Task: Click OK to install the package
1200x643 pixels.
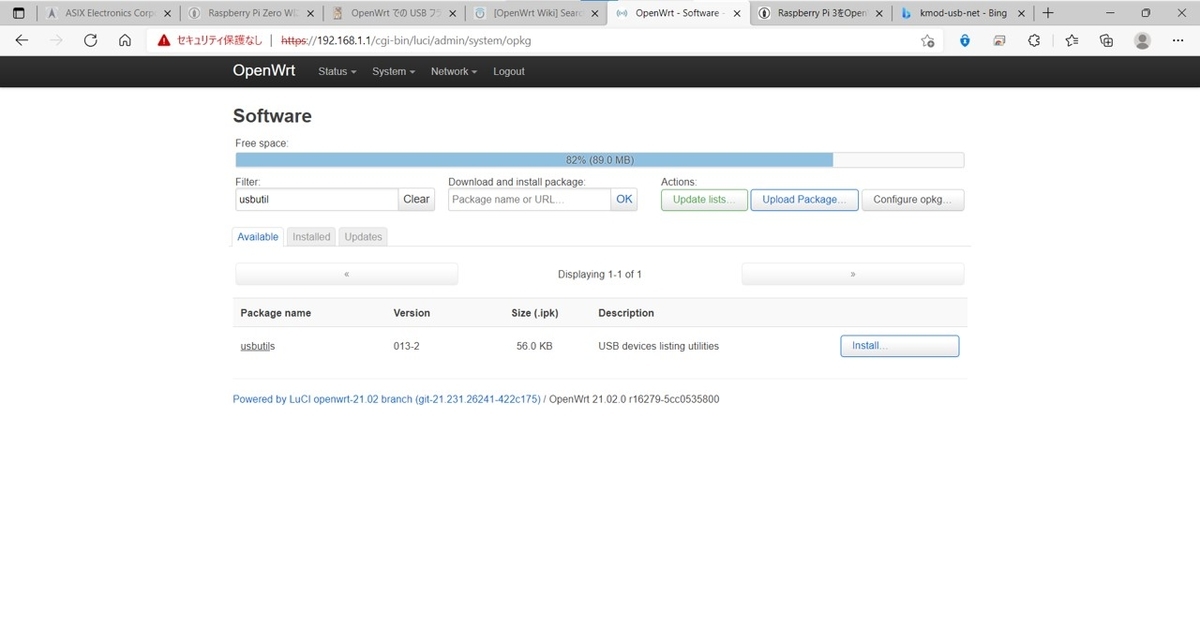Action: coord(624,199)
